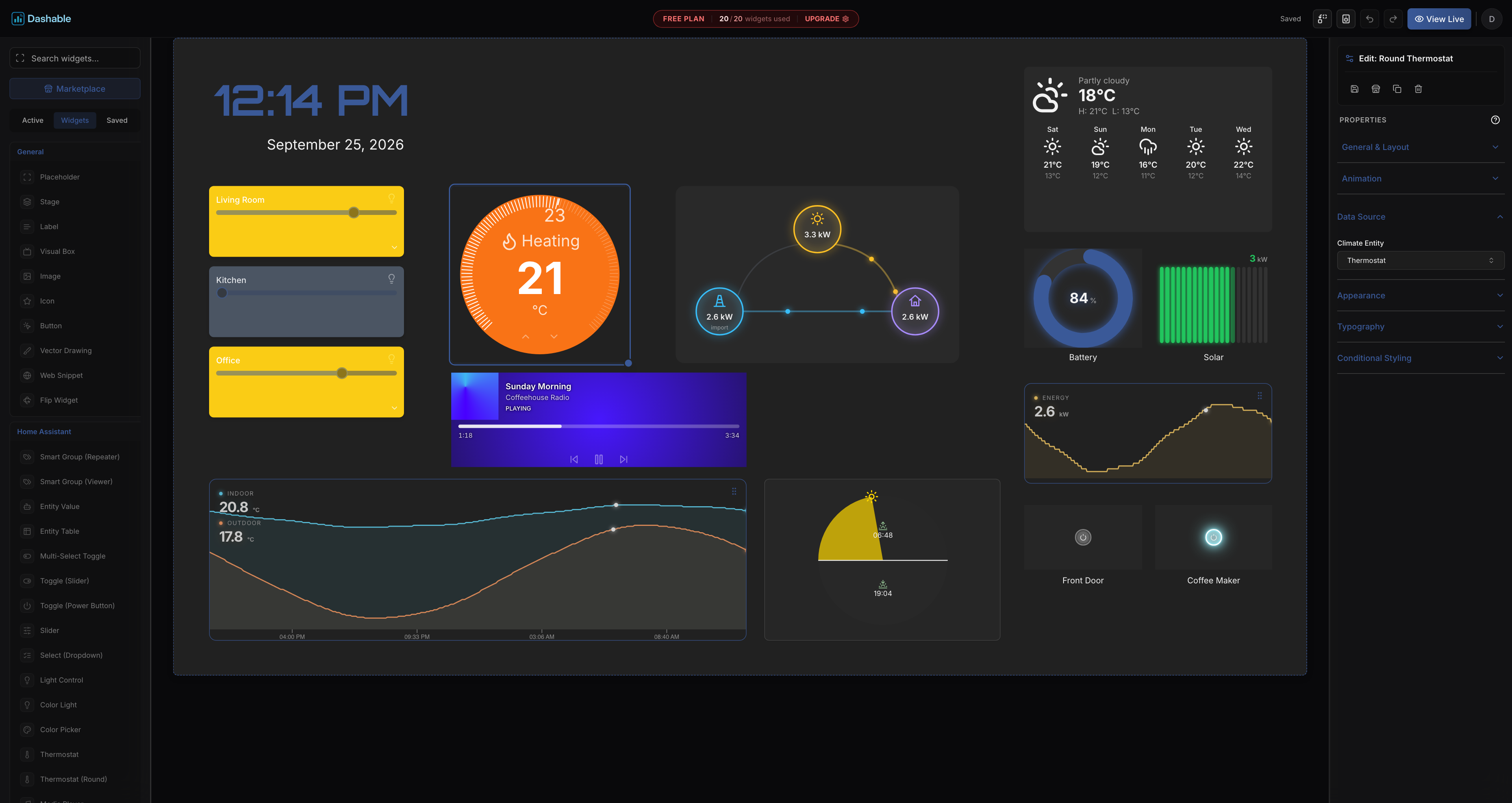Click the speaker-shaped icon in the top bar

[x=1346, y=19]
